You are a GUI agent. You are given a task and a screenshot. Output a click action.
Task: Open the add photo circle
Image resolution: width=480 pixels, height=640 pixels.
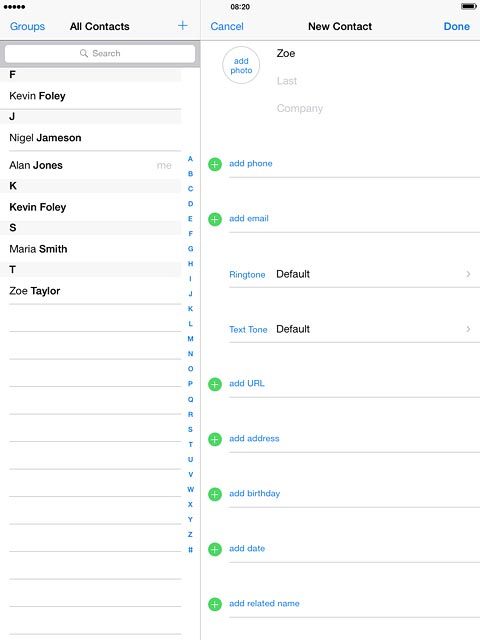pos(241,65)
